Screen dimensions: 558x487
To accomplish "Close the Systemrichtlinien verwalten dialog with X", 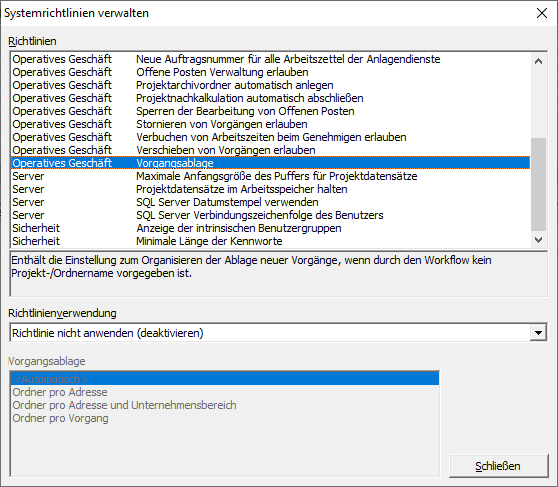I will (x=542, y=13).
